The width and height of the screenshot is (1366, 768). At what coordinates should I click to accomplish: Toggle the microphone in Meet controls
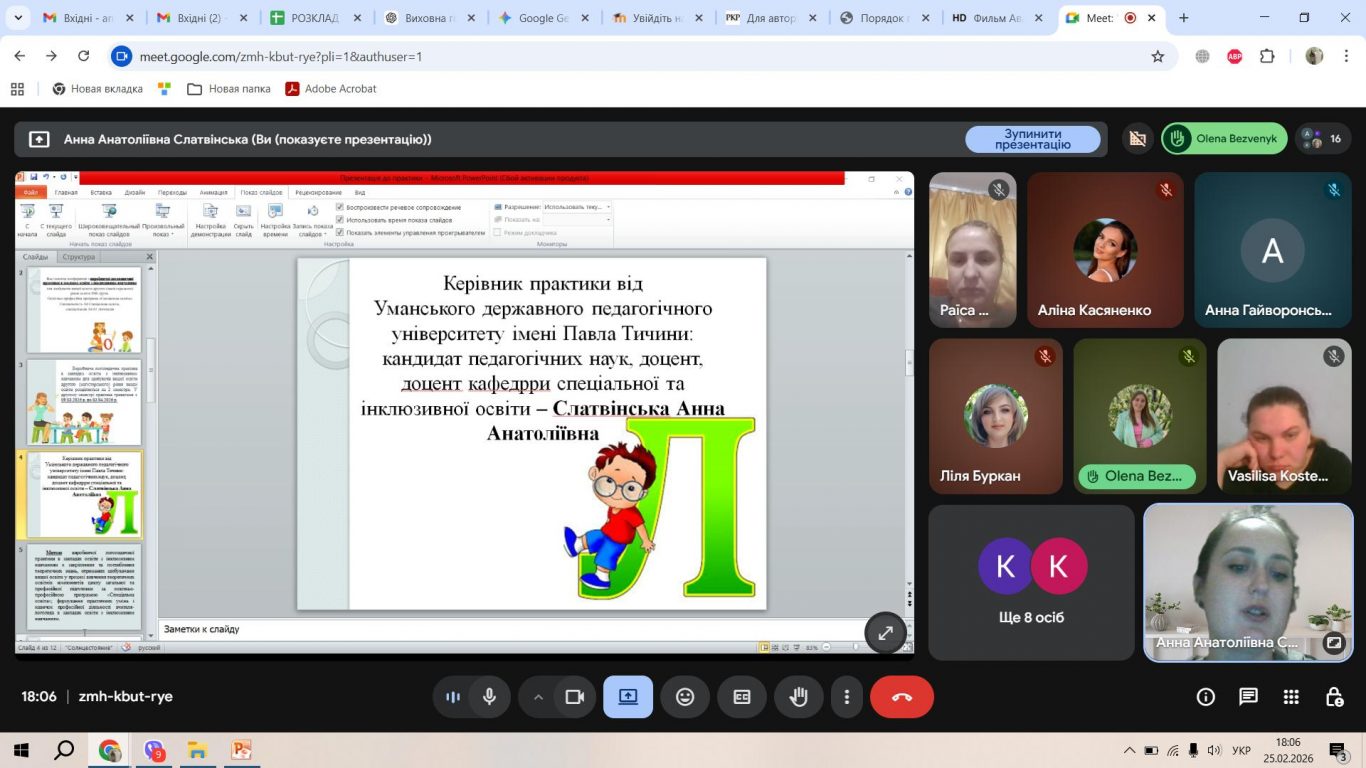(x=489, y=697)
